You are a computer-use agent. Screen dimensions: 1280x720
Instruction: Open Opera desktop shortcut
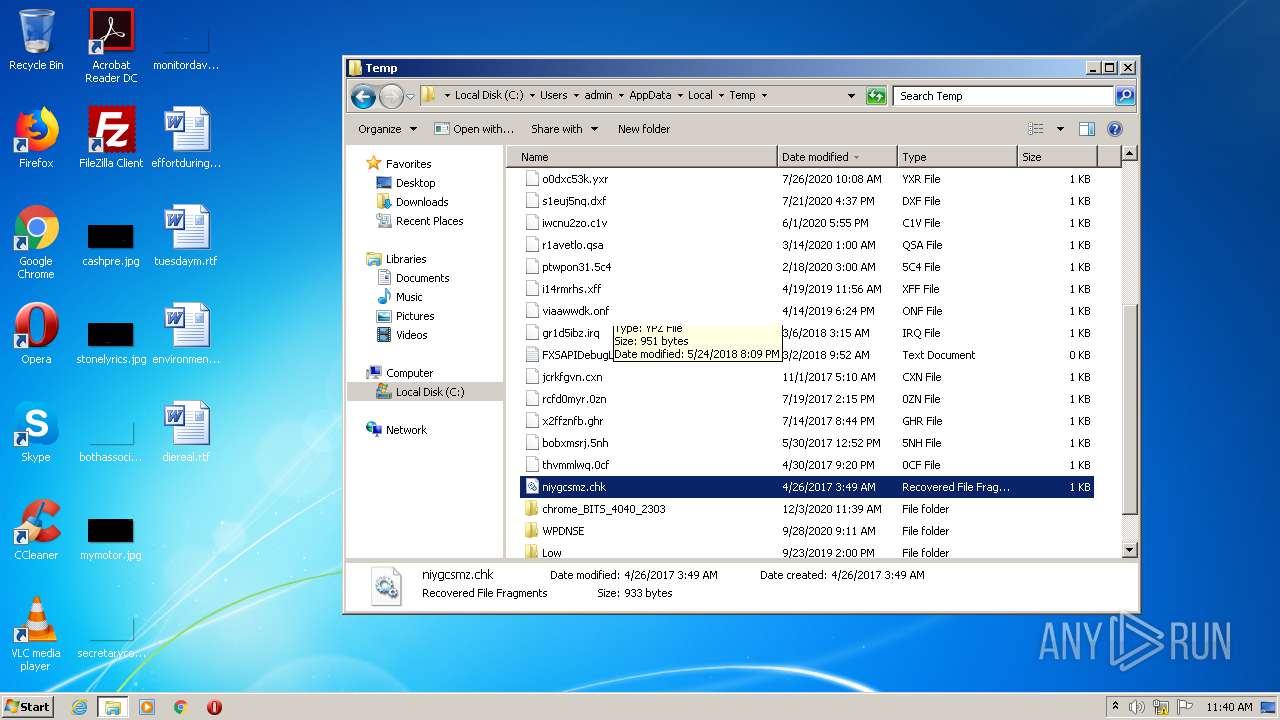click(36, 334)
